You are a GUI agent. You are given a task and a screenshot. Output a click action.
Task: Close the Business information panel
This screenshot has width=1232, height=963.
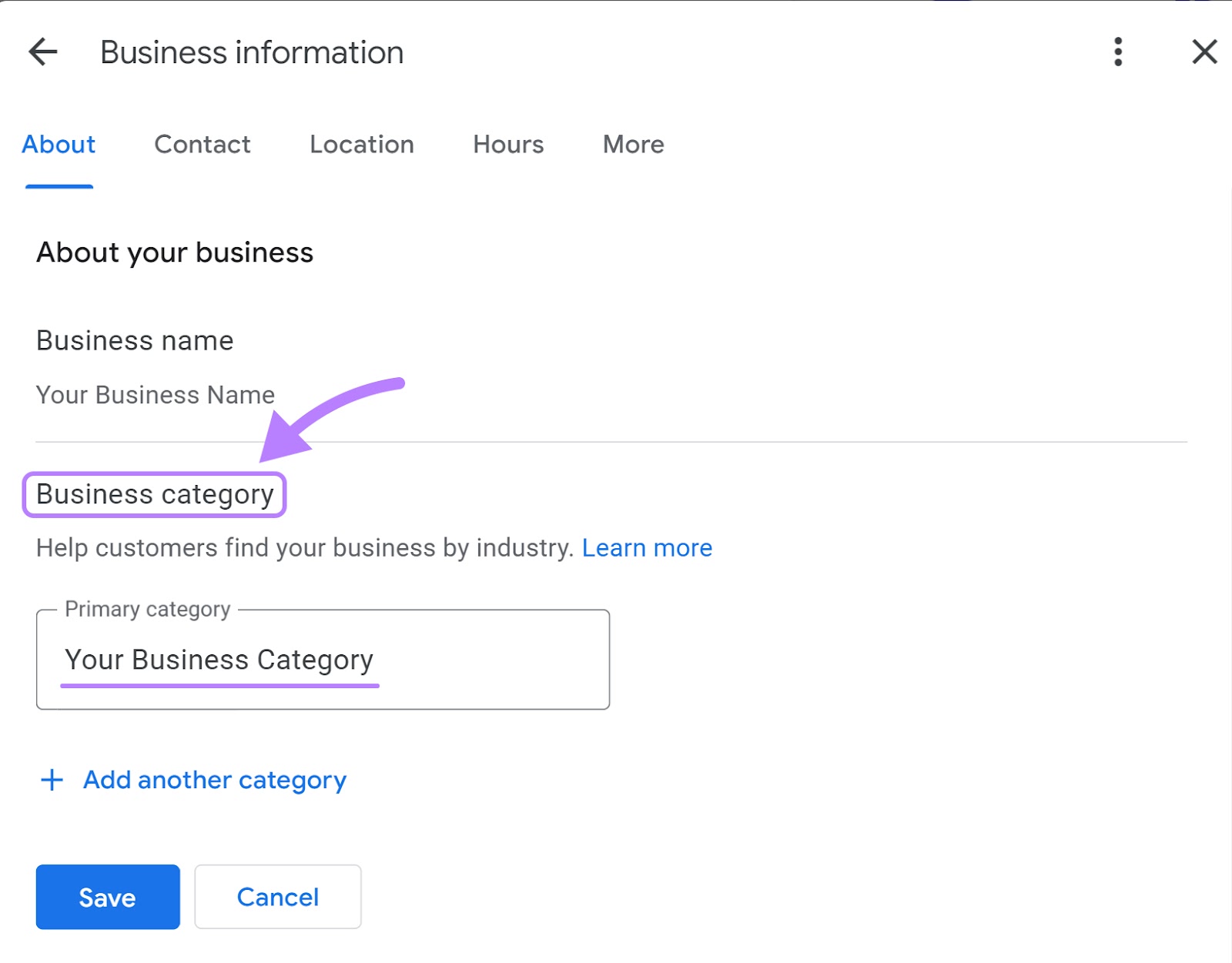point(1203,52)
